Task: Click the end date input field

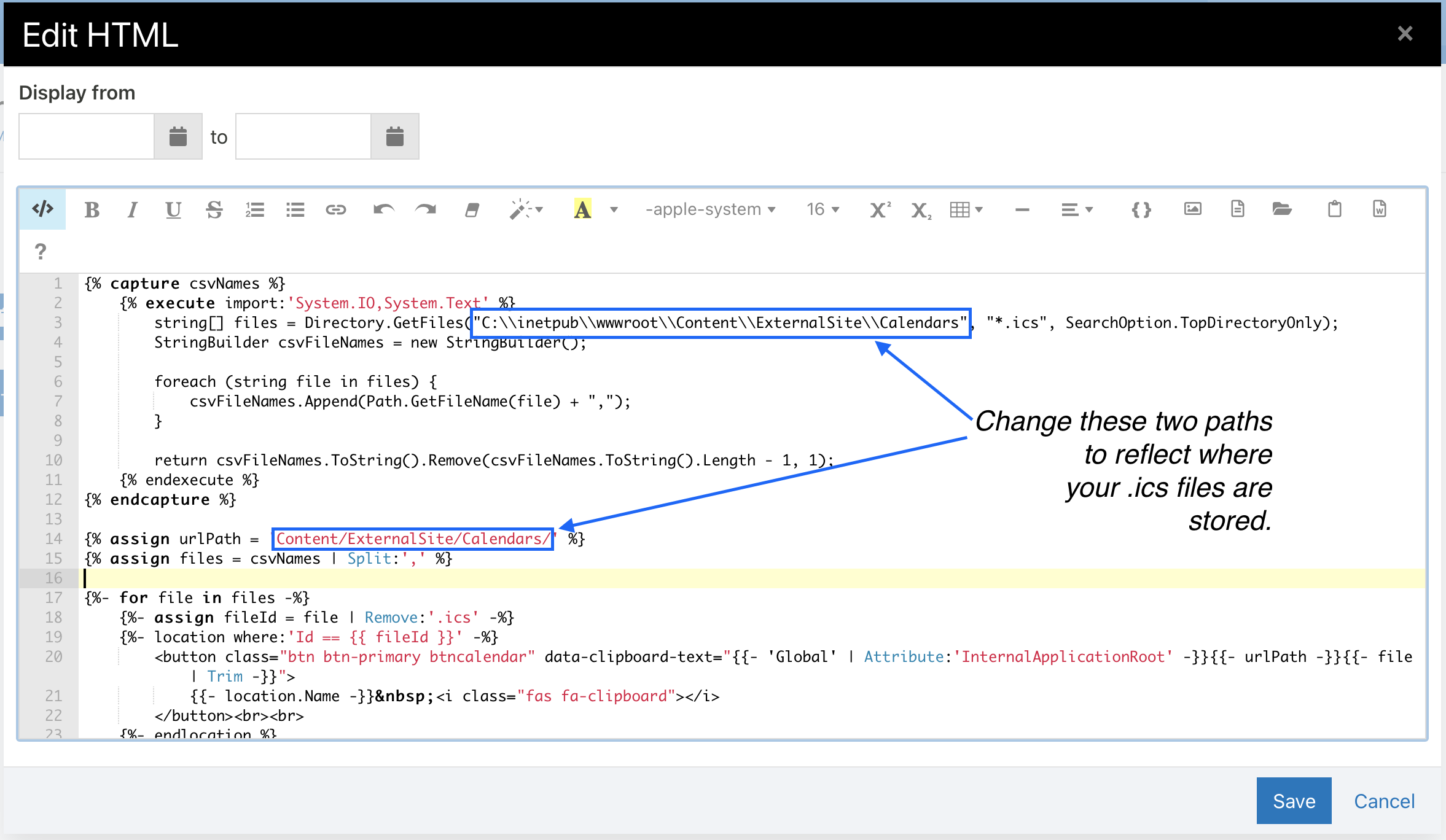Action: click(x=303, y=136)
